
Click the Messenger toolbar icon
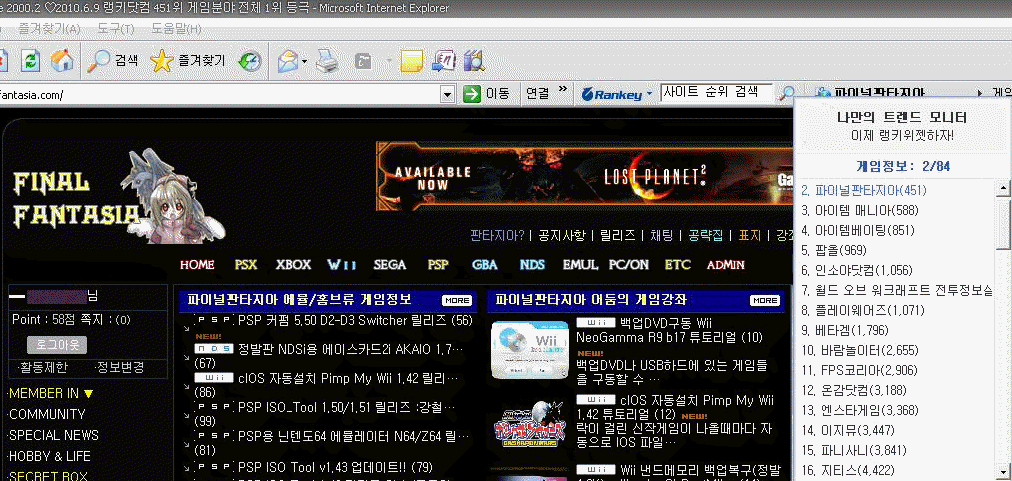point(444,61)
